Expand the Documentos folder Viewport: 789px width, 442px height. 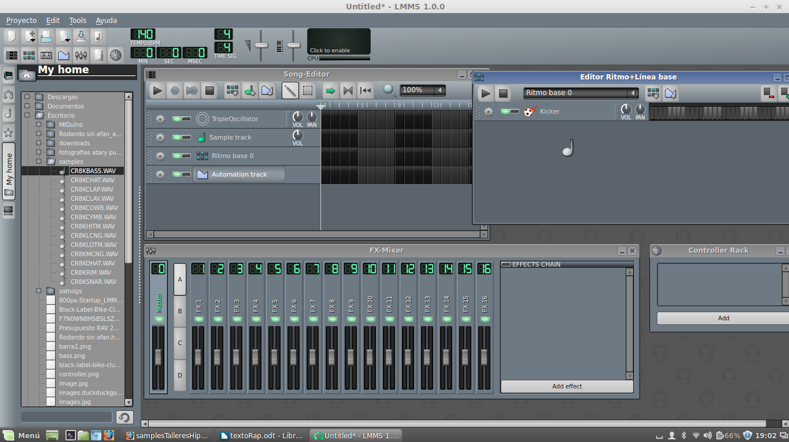(x=27, y=106)
